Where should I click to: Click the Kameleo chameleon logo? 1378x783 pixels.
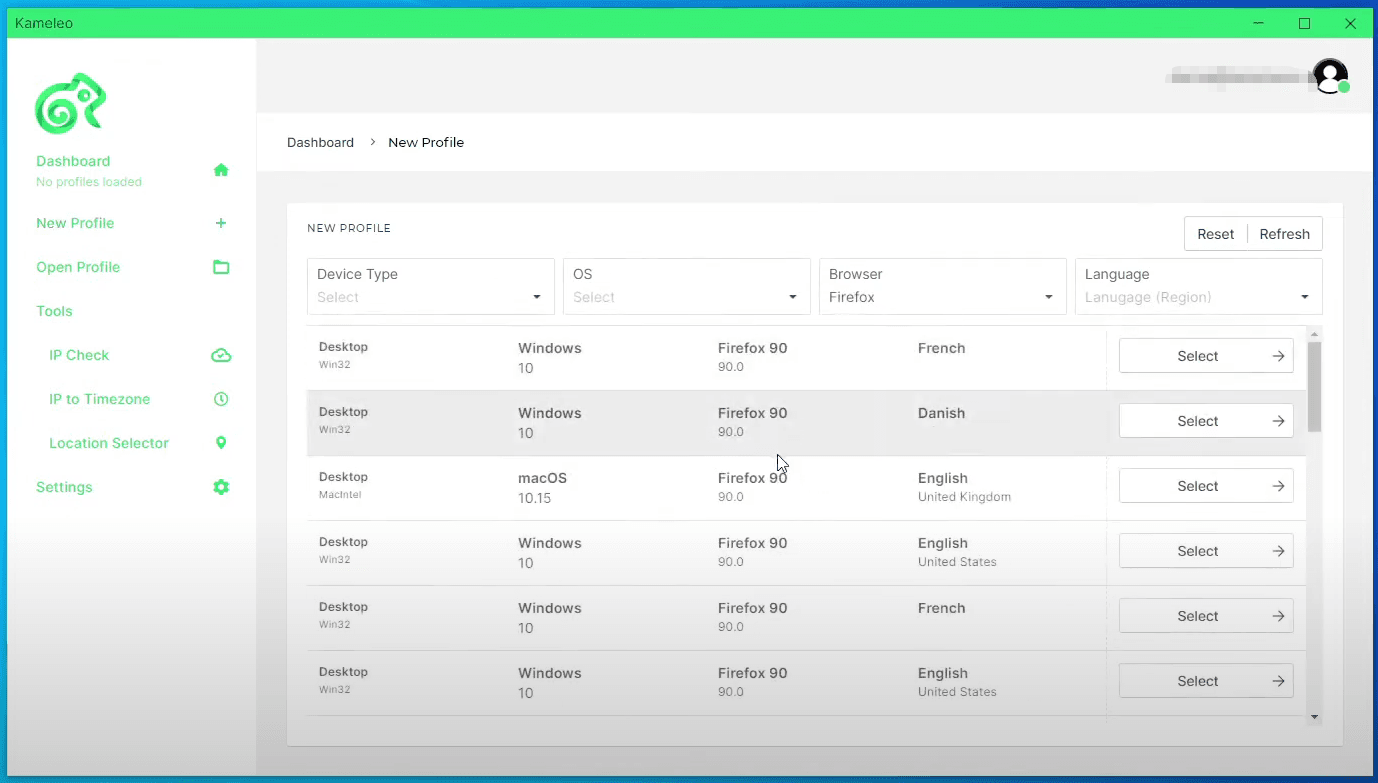pos(70,104)
